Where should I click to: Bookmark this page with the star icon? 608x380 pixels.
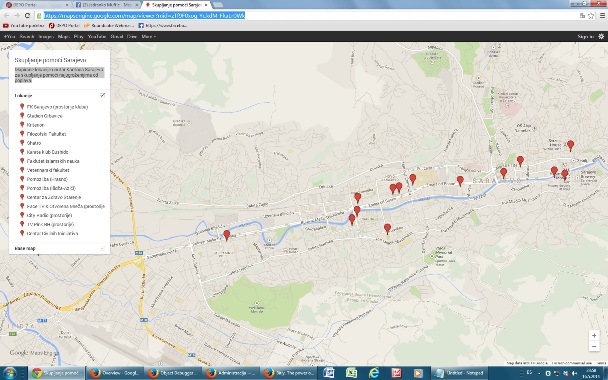coord(591,16)
